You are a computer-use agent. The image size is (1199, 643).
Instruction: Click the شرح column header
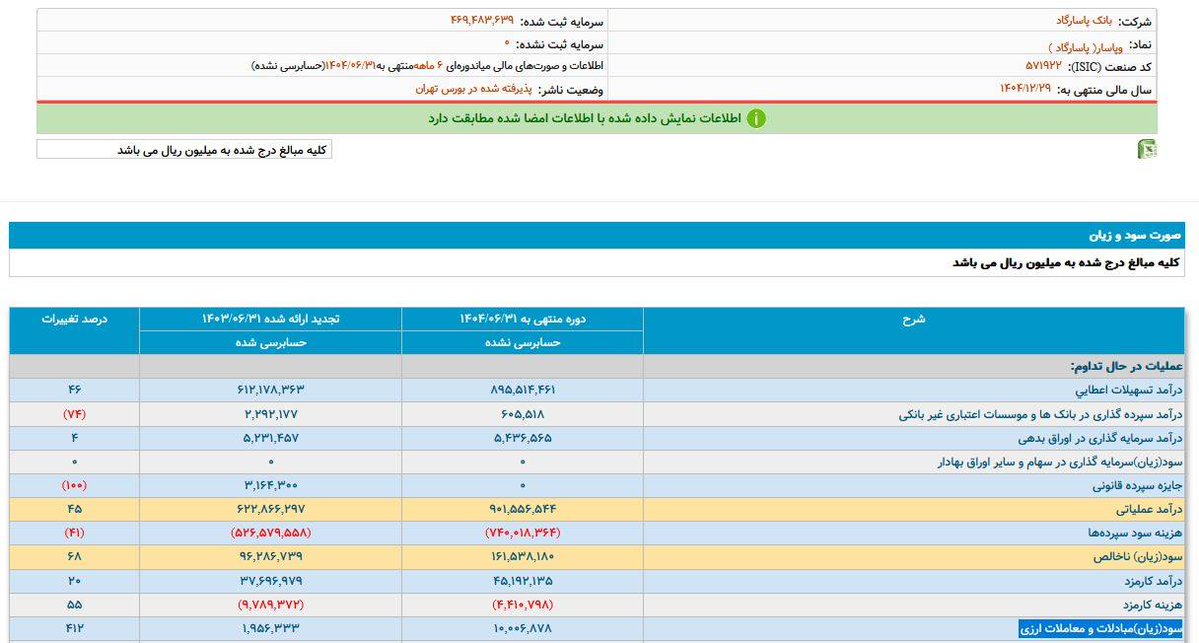914,330
